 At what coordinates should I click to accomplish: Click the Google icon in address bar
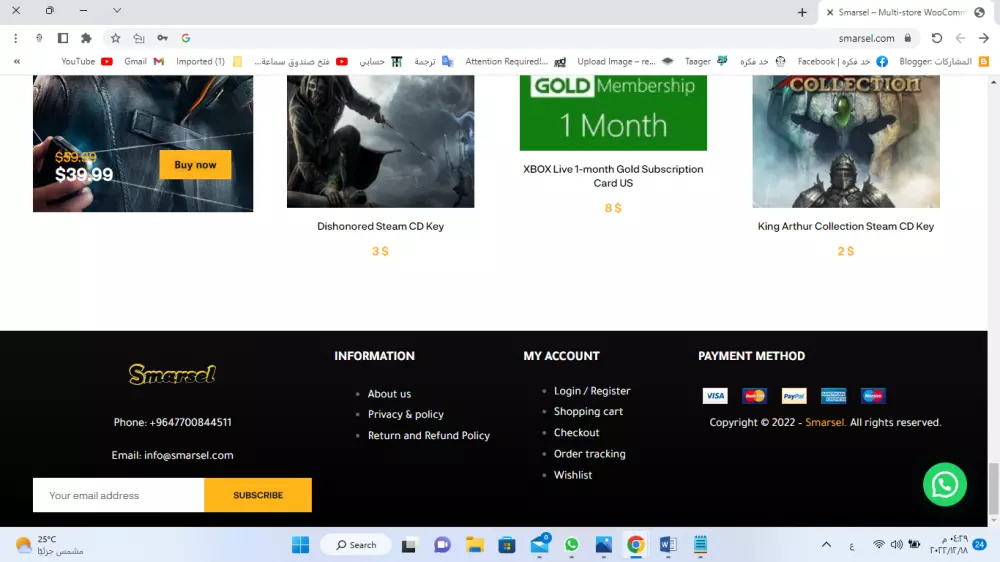pyautogui.click(x=186, y=38)
